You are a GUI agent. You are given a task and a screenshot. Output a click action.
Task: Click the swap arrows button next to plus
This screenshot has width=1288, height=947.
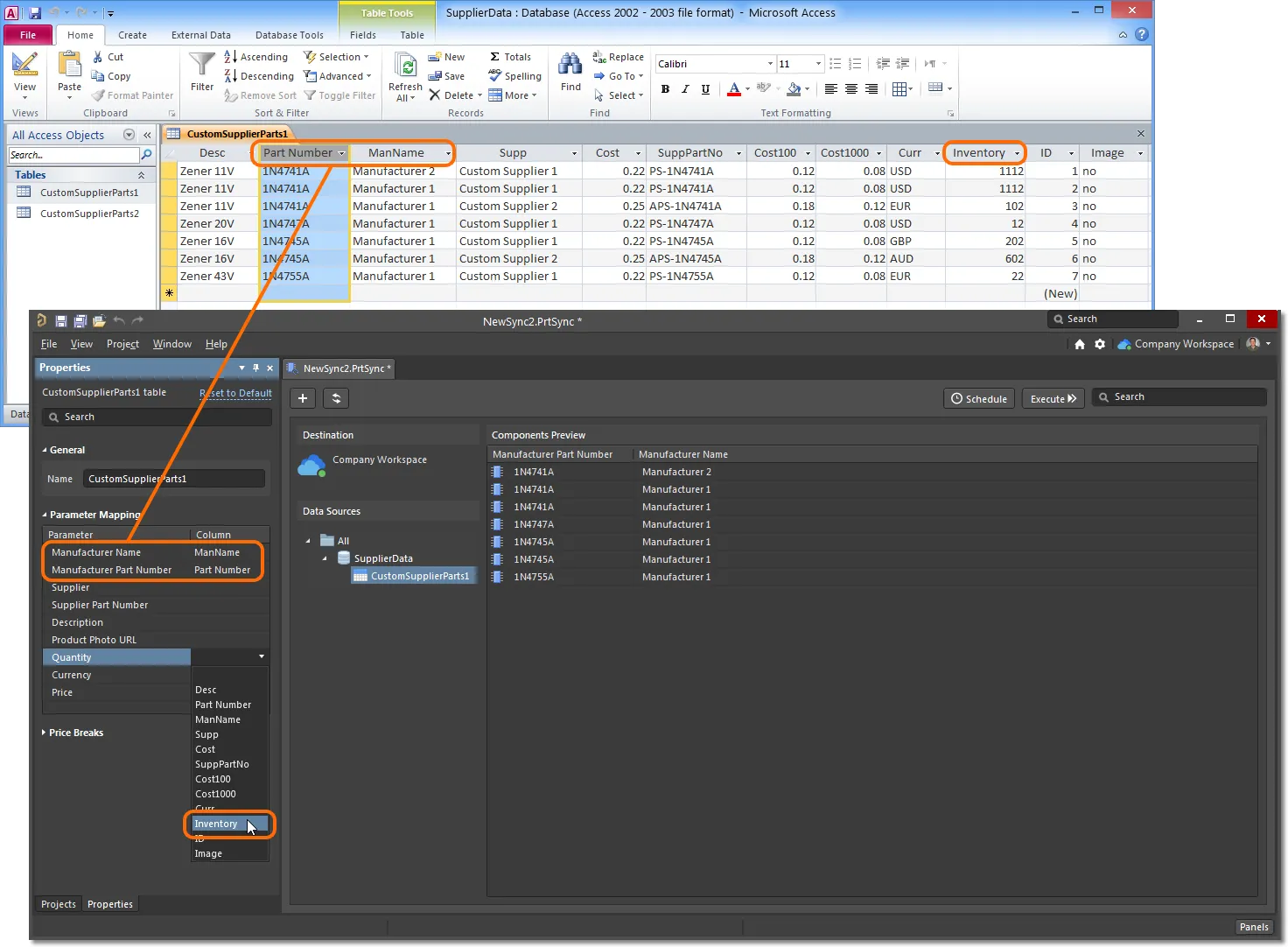coord(336,398)
